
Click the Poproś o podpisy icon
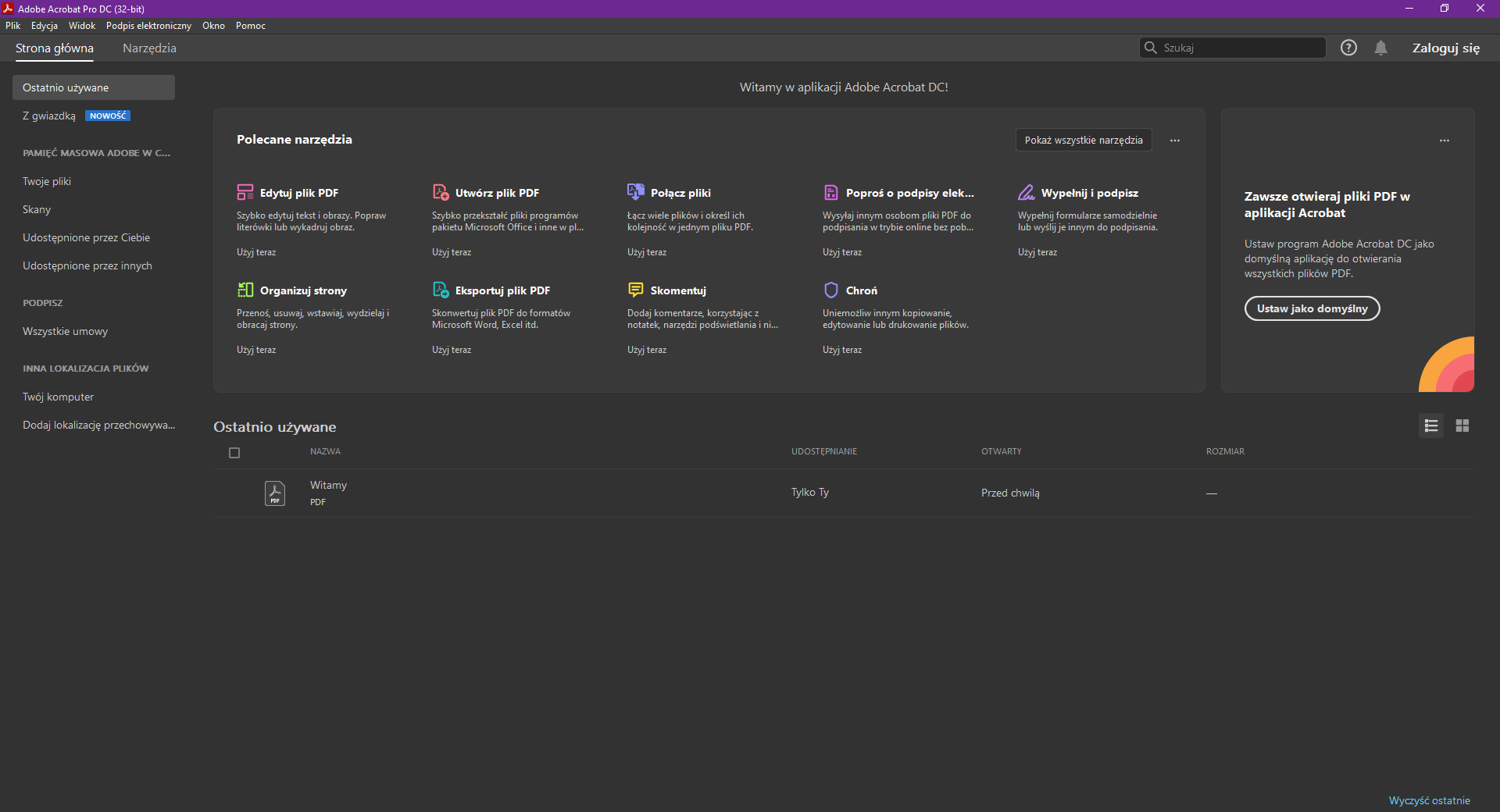831,192
